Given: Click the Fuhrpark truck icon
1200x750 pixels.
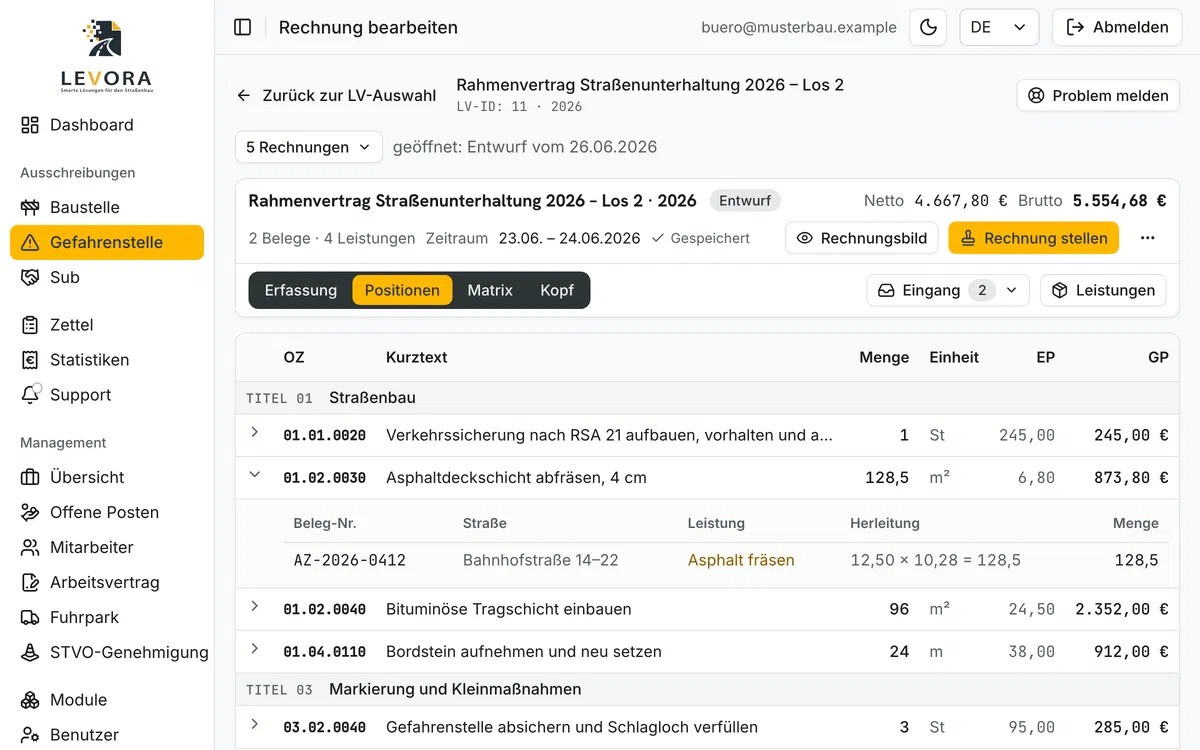Looking at the screenshot, I should [30, 617].
